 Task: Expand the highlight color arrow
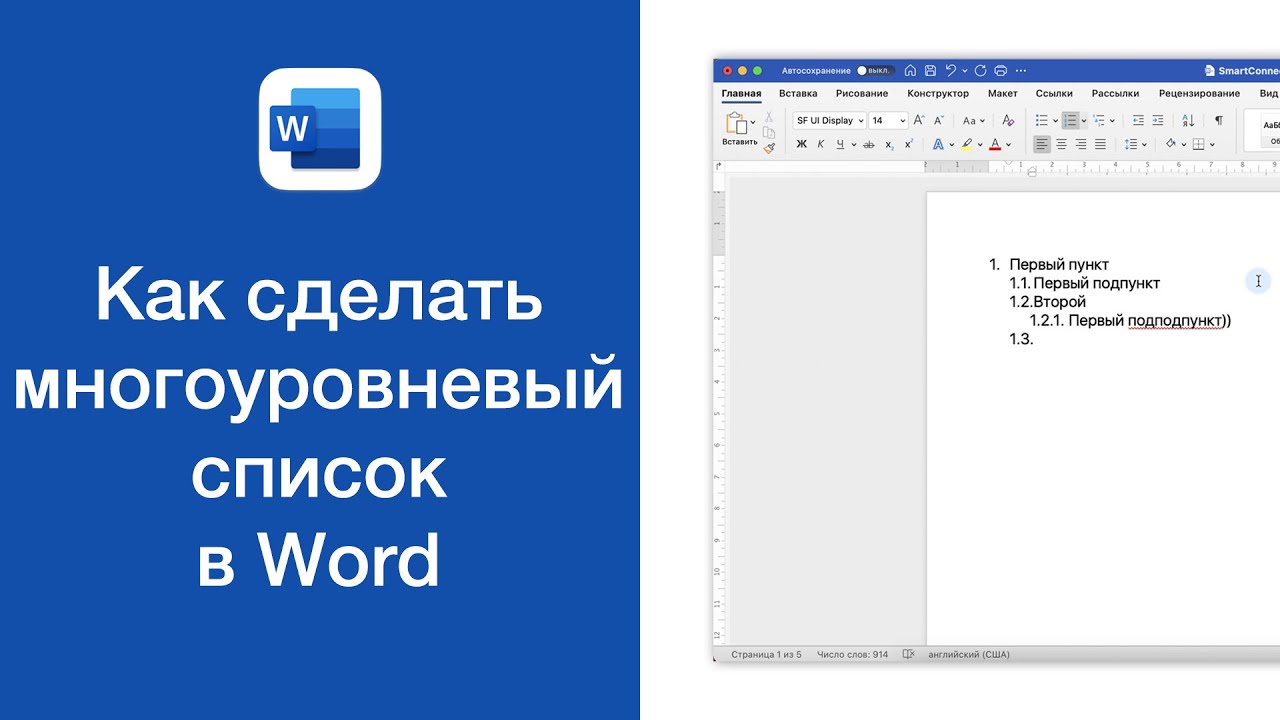pyautogui.click(x=980, y=145)
